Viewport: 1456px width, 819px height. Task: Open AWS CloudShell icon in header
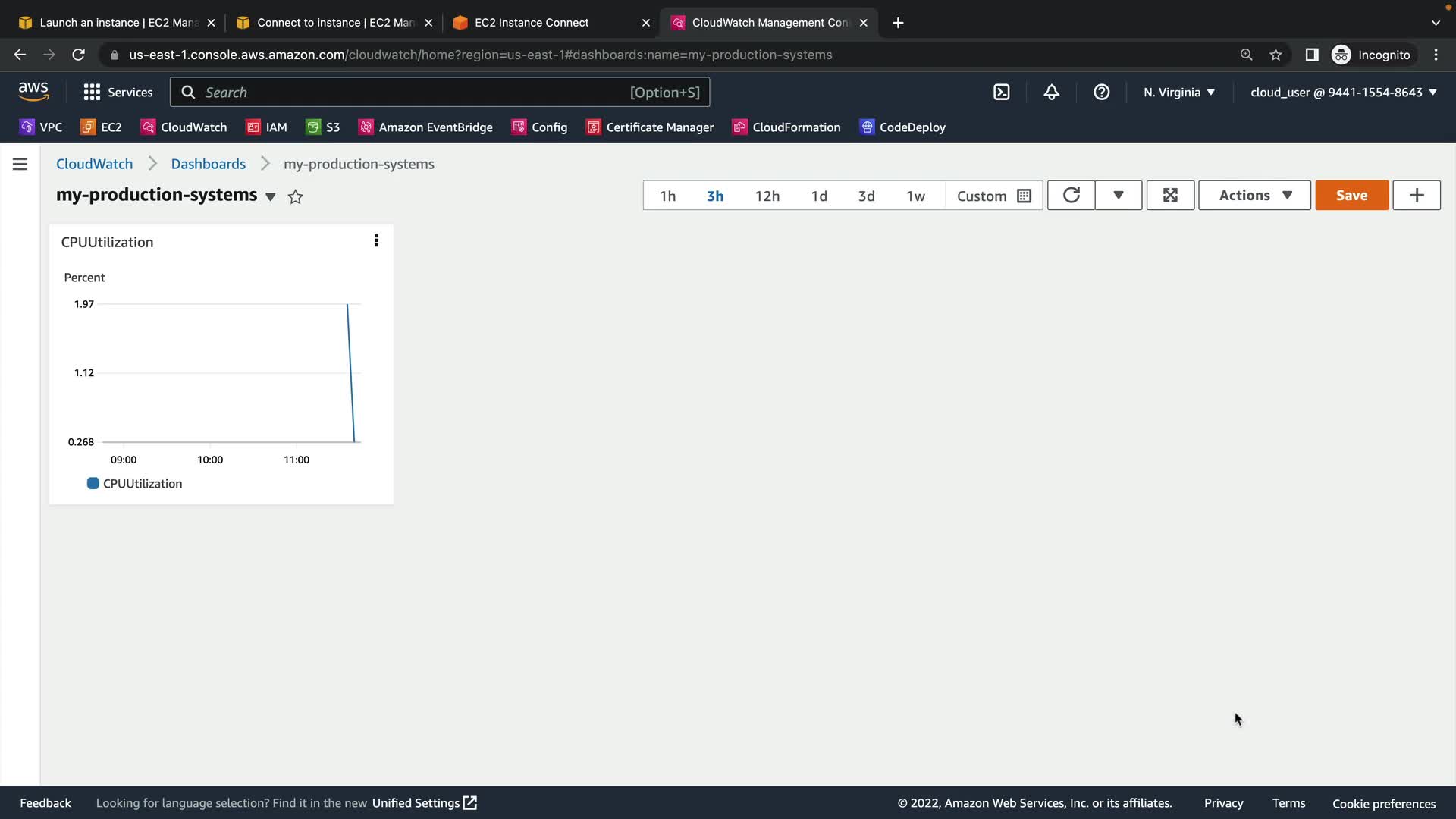[x=1001, y=93]
